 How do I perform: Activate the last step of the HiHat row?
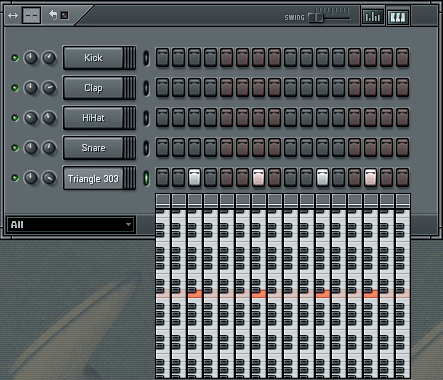click(x=402, y=118)
